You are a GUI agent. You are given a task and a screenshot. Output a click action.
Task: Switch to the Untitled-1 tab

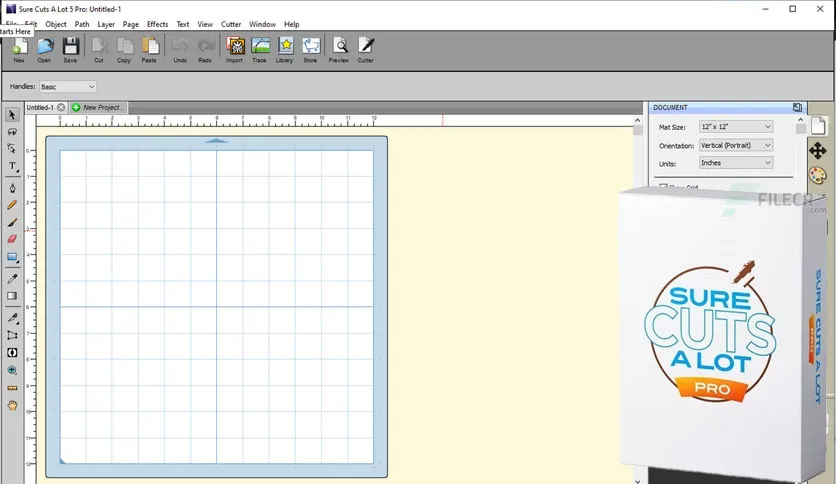pos(40,107)
